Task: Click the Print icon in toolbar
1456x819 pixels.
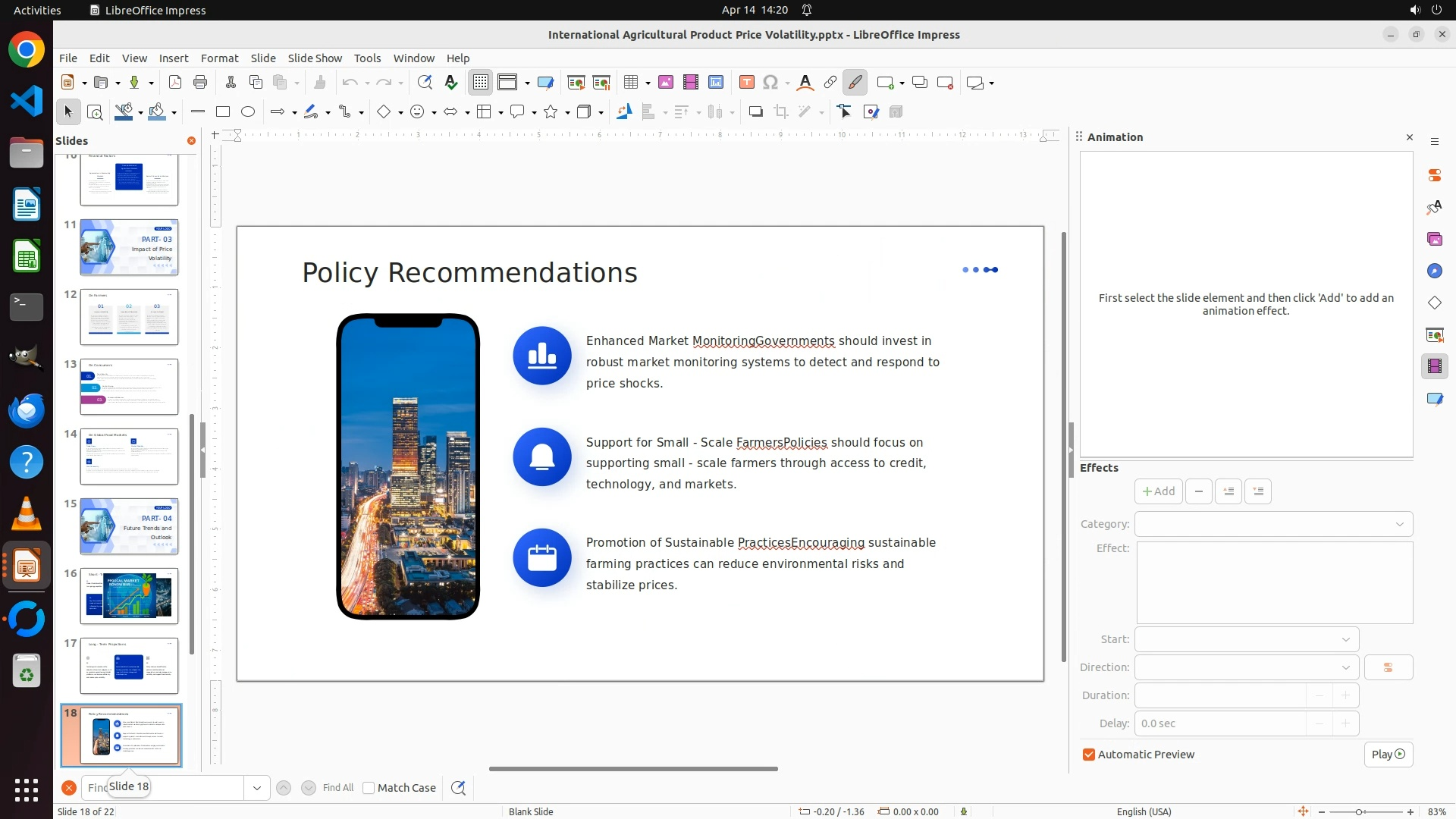Action: point(200,83)
